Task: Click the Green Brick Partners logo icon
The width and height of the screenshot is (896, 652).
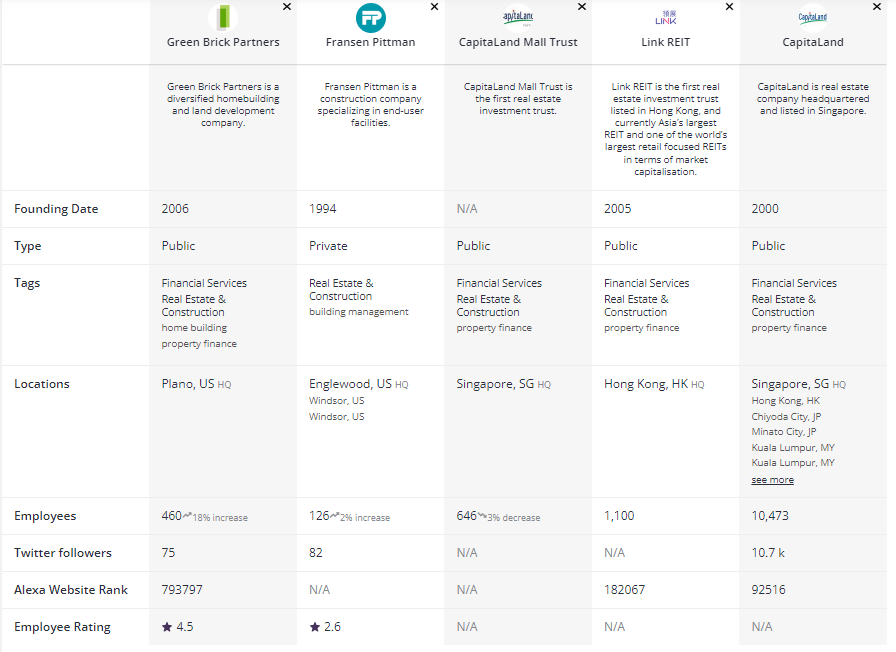Action: coord(223,17)
